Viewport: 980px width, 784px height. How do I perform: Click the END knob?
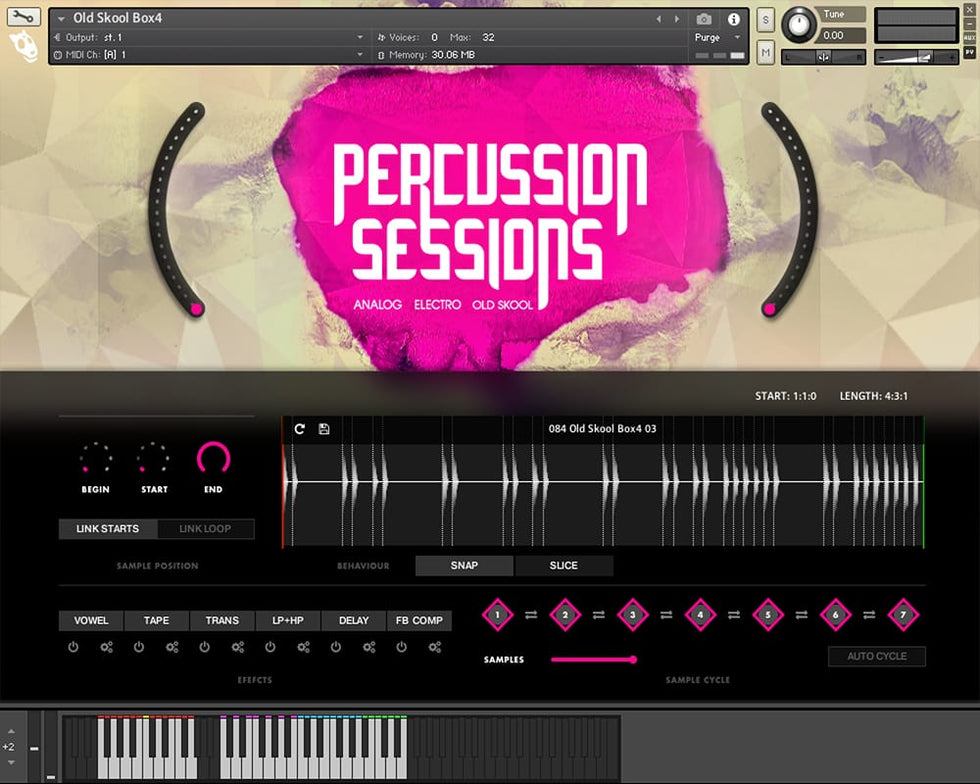coord(213,459)
